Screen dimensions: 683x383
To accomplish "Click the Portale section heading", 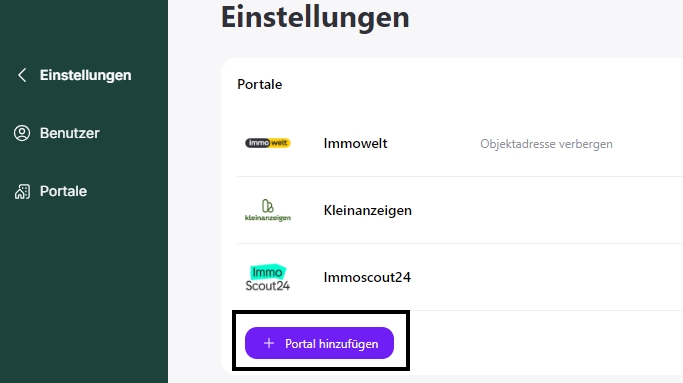I will click(x=260, y=84).
